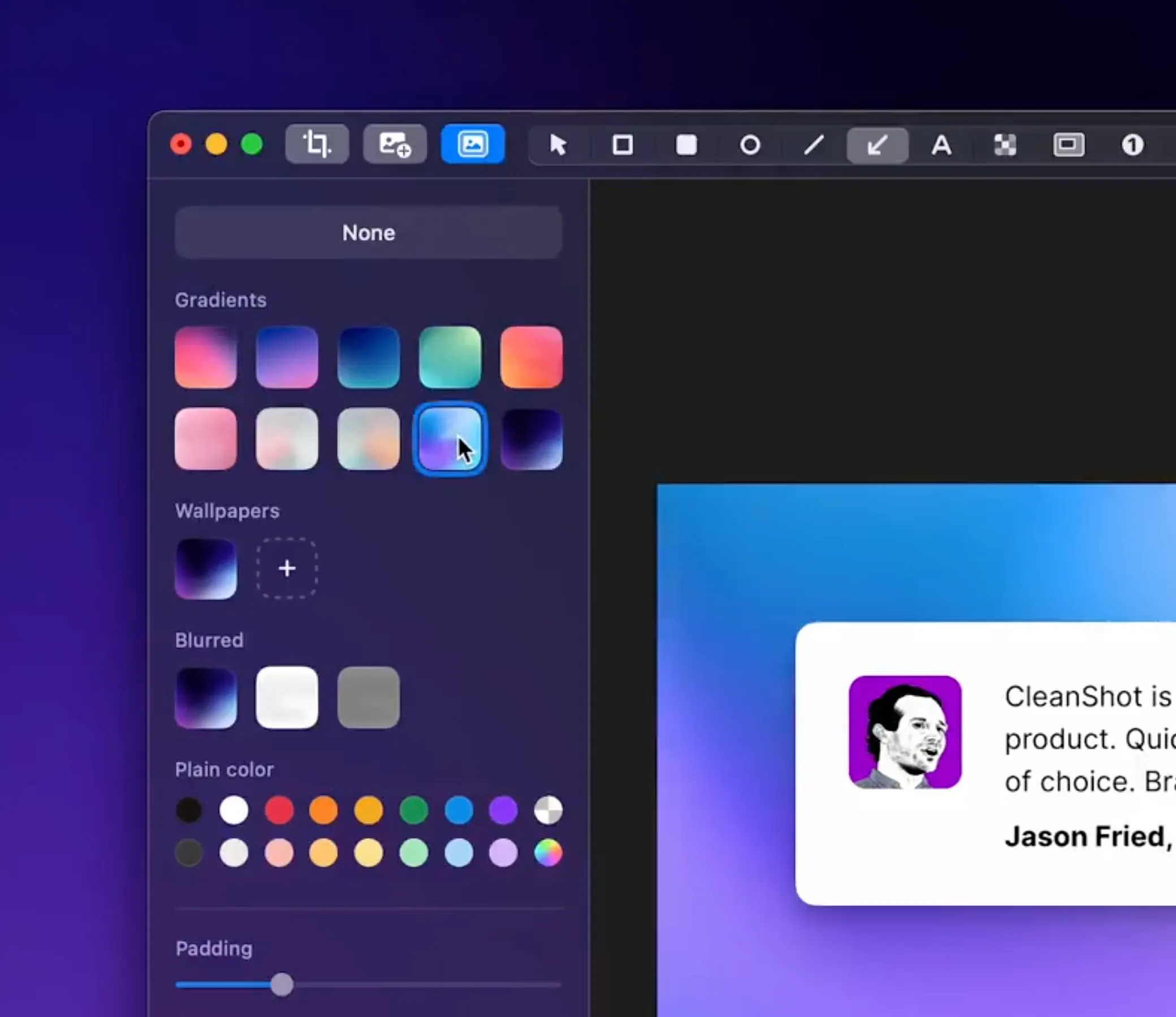The height and width of the screenshot is (1017, 1176).
Task: Select the outlined rectangle tool
Action: [622, 145]
